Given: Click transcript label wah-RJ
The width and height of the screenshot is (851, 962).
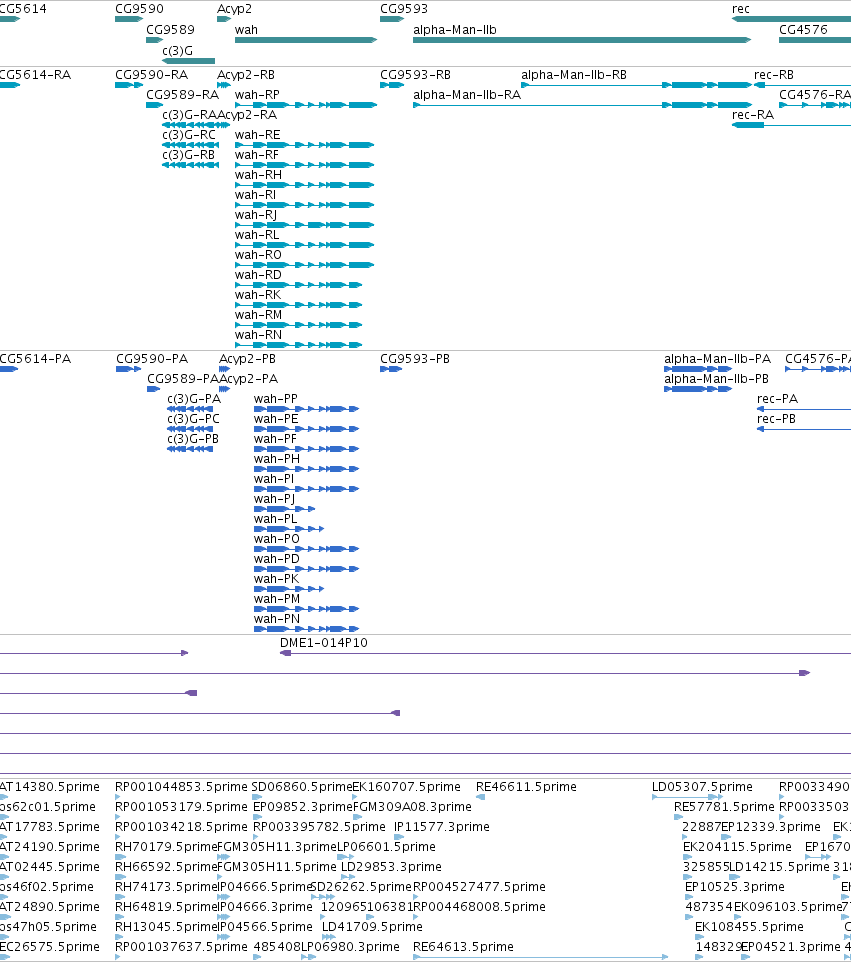Looking at the screenshot, I should (x=256, y=215).
